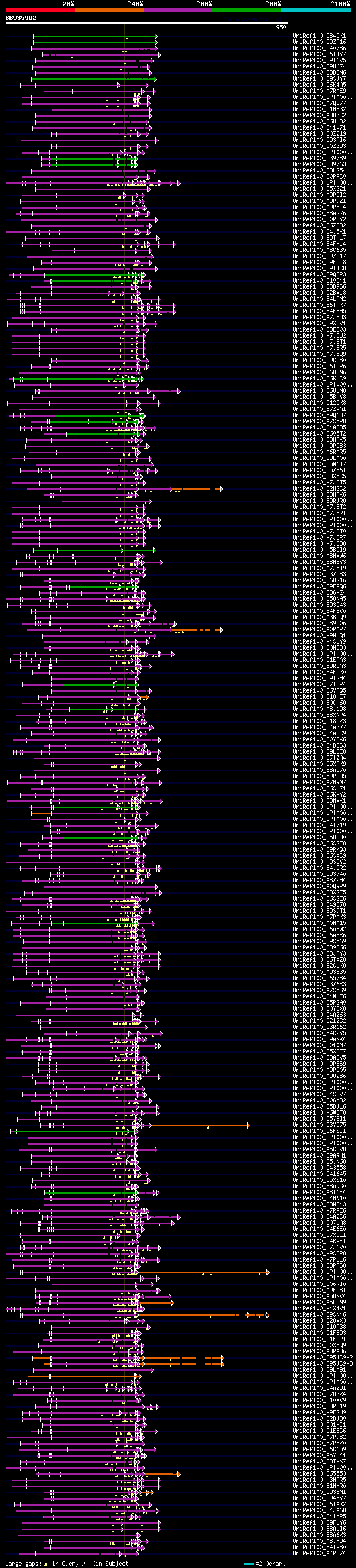The width and height of the screenshot is (356, 1568).
Task: Click UniRef100_C5X321 entry
Action: point(319,189)
